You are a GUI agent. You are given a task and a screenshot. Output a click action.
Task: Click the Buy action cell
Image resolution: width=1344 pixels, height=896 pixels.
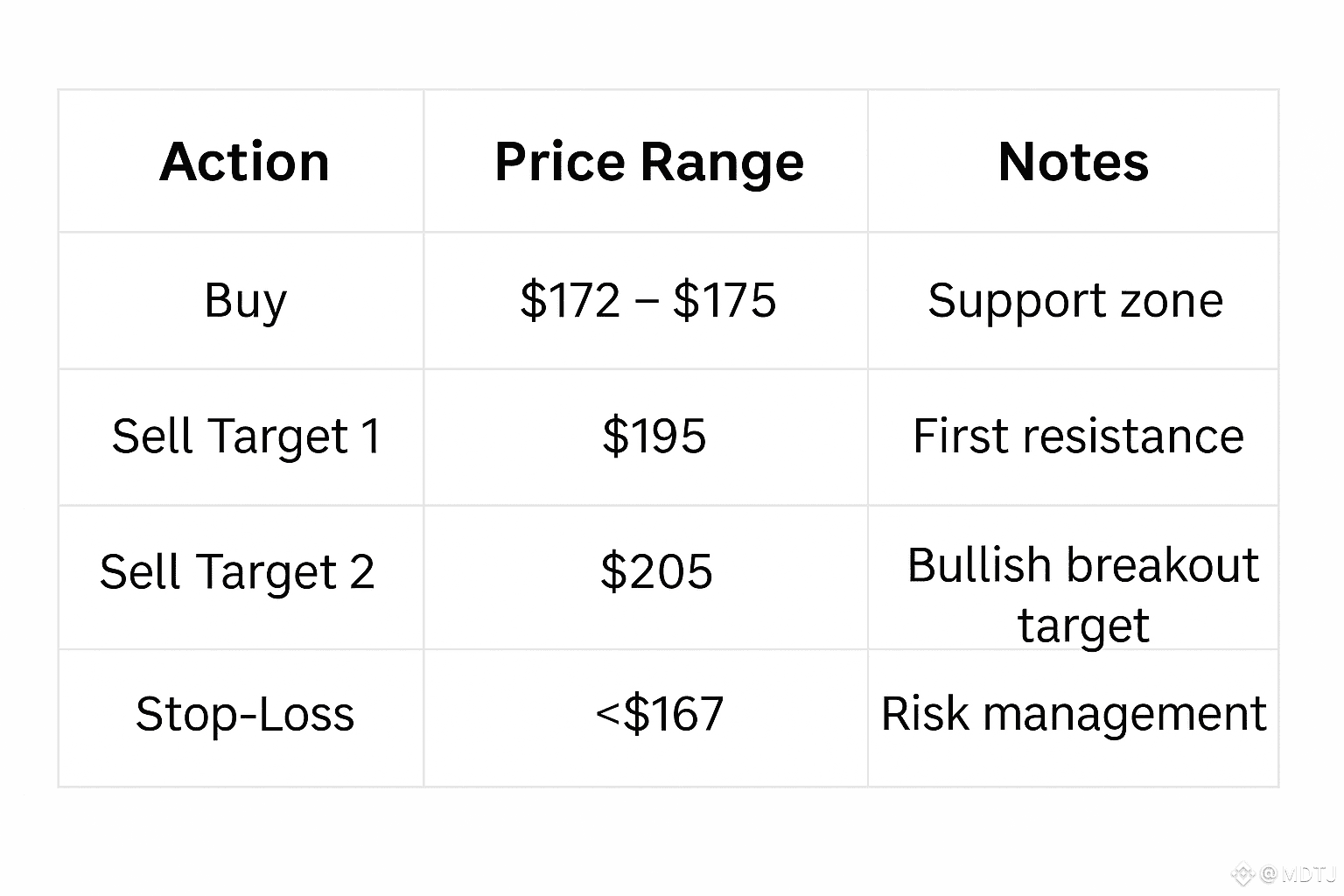click(245, 301)
